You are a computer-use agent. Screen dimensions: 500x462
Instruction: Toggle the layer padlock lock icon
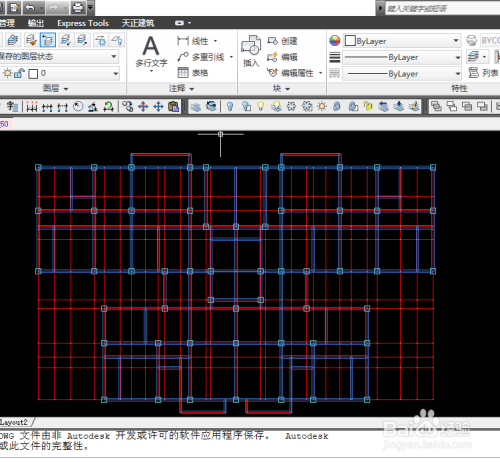pyautogui.click(x=19, y=73)
